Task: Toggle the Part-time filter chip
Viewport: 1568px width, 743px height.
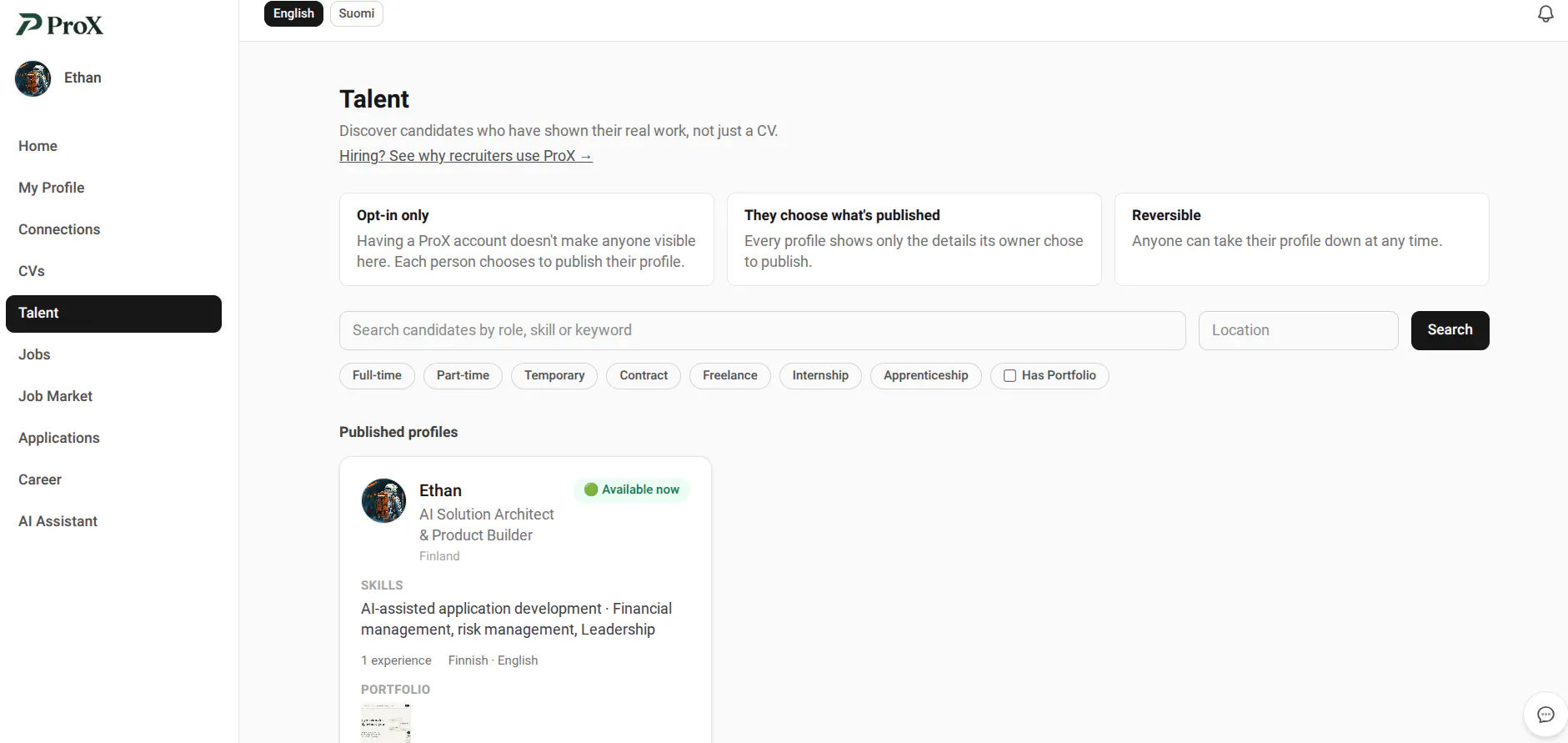Action: tap(463, 376)
